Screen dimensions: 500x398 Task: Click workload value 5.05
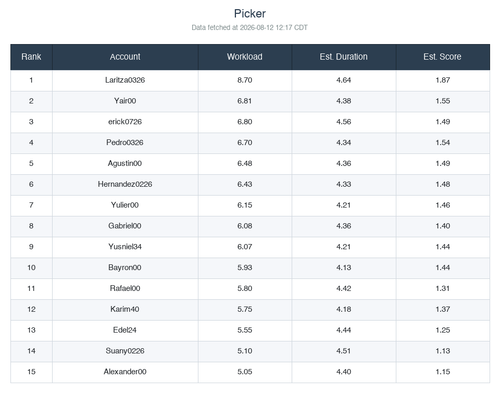(245, 372)
